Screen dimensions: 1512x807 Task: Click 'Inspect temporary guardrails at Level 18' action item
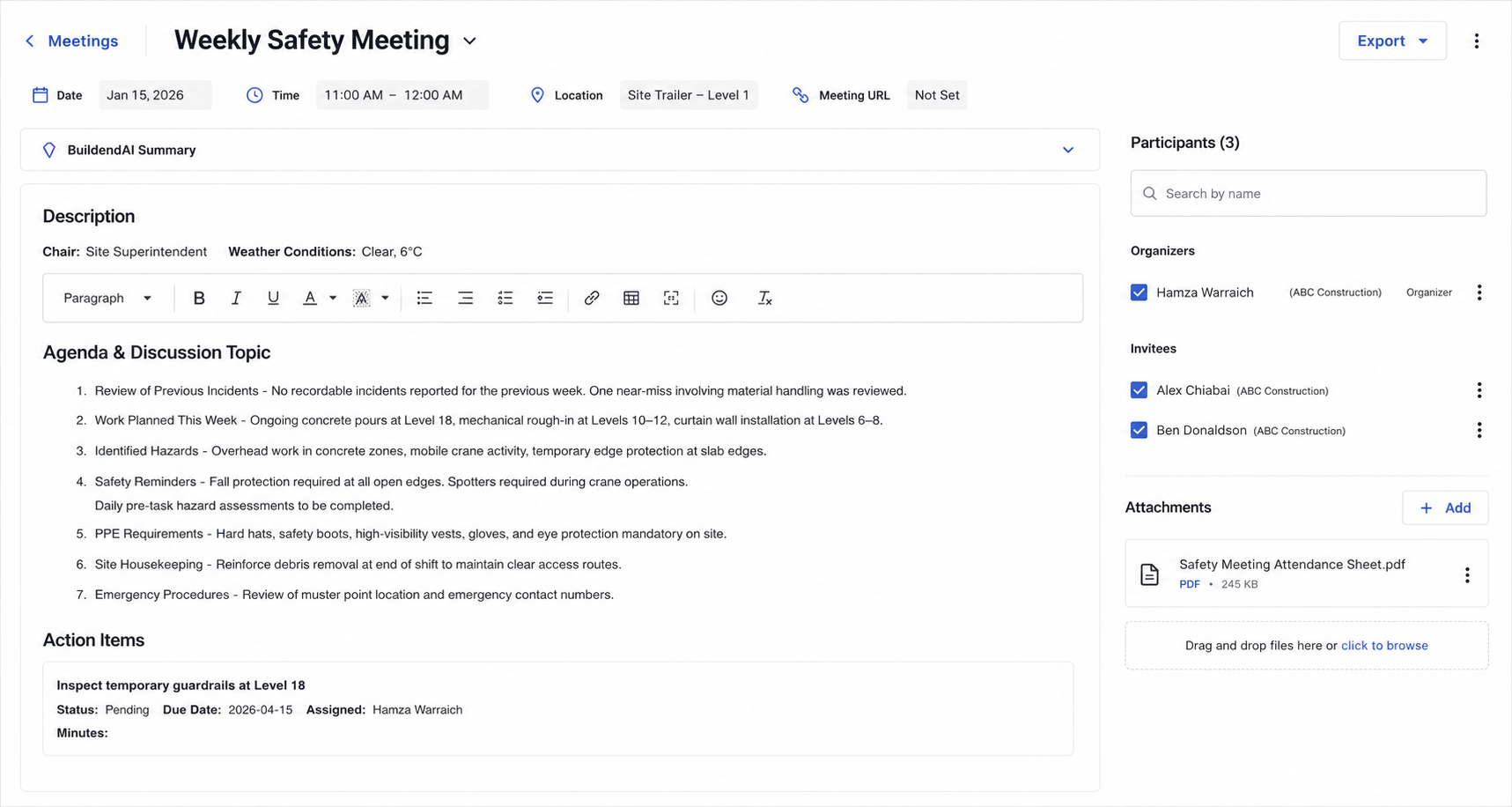(181, 685)
